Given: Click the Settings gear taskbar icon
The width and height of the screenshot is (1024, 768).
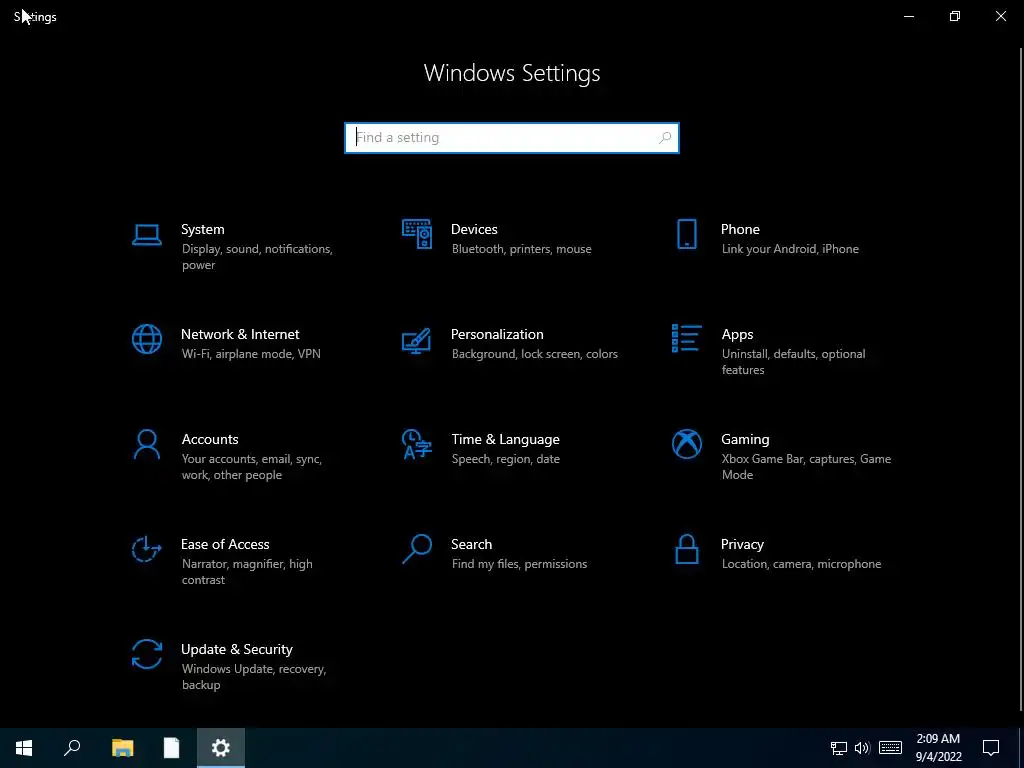Looking at the screenshot, I should (x=221, y=748).
